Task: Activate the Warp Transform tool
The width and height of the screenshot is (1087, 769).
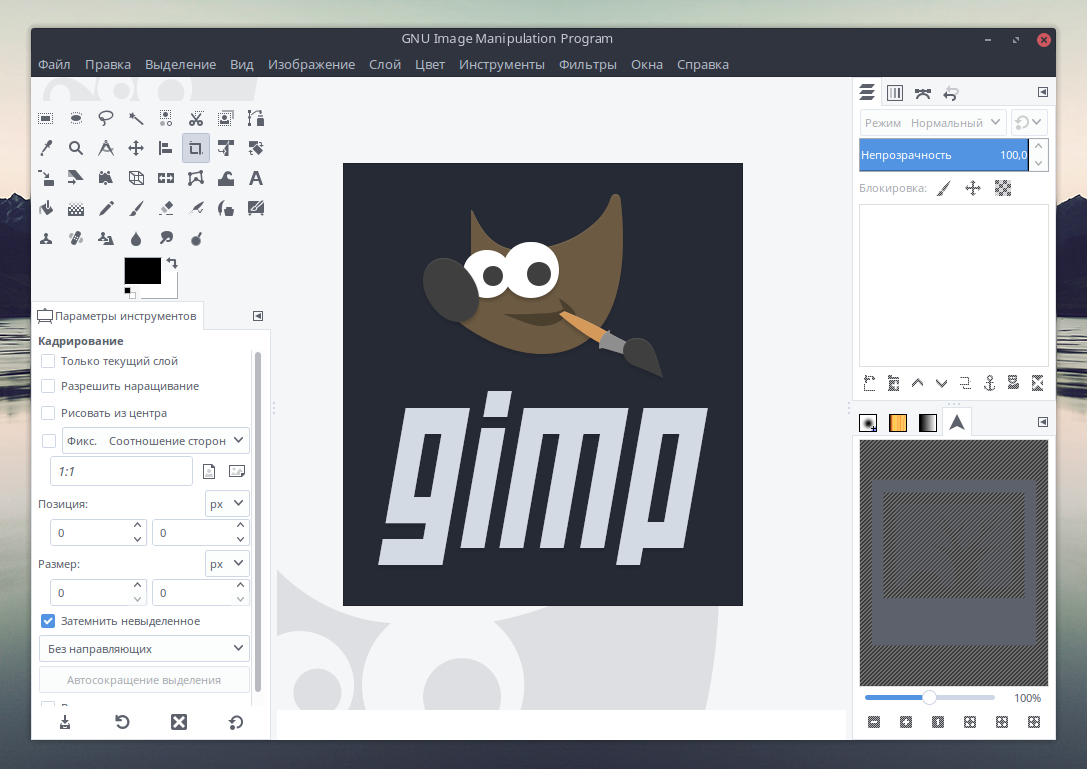Action: click(226, 178)
